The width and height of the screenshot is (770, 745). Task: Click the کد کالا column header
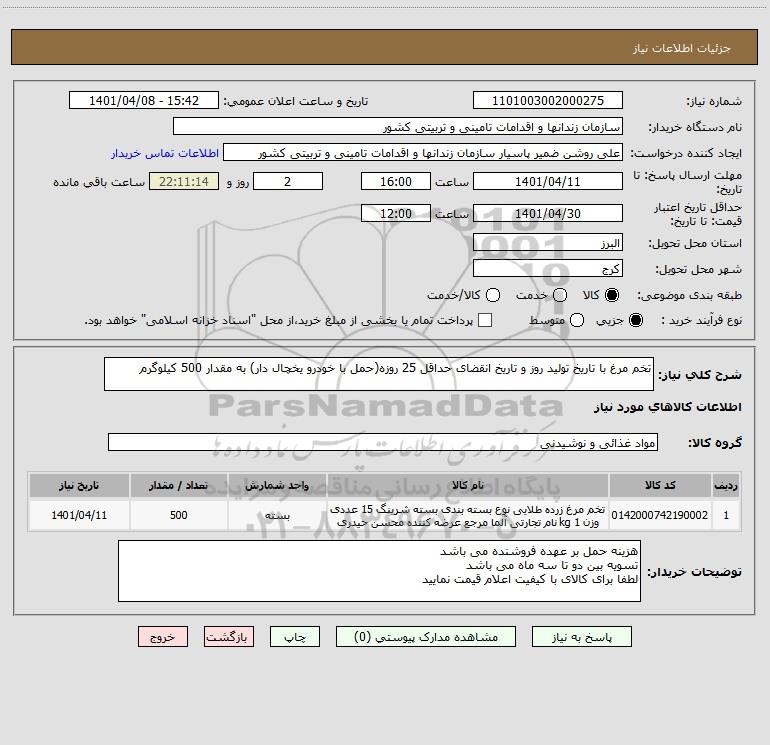[660, 485]
